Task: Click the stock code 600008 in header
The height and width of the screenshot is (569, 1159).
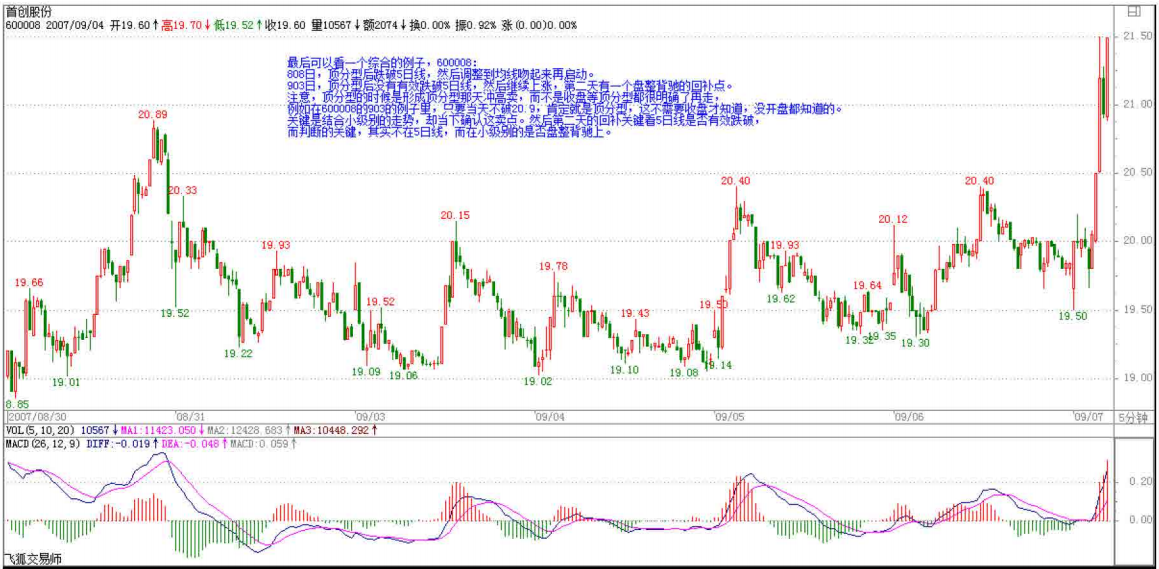Action: [23, 24]
